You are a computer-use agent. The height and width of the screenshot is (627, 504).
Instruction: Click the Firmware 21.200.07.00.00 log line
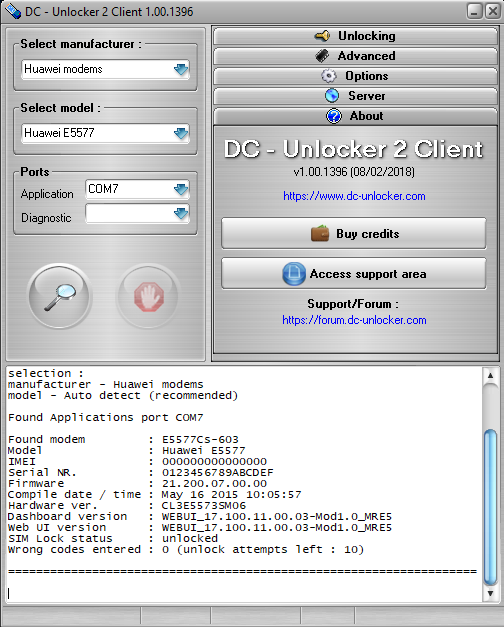tap(137, 483)
